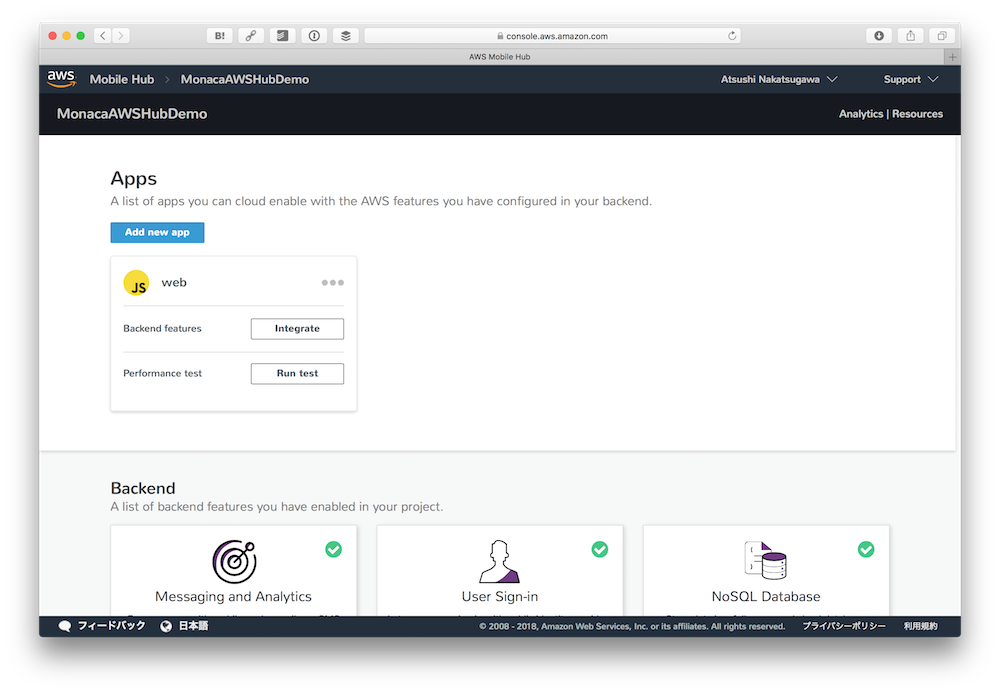Go back with Safari back arrow

coord(103,36)
